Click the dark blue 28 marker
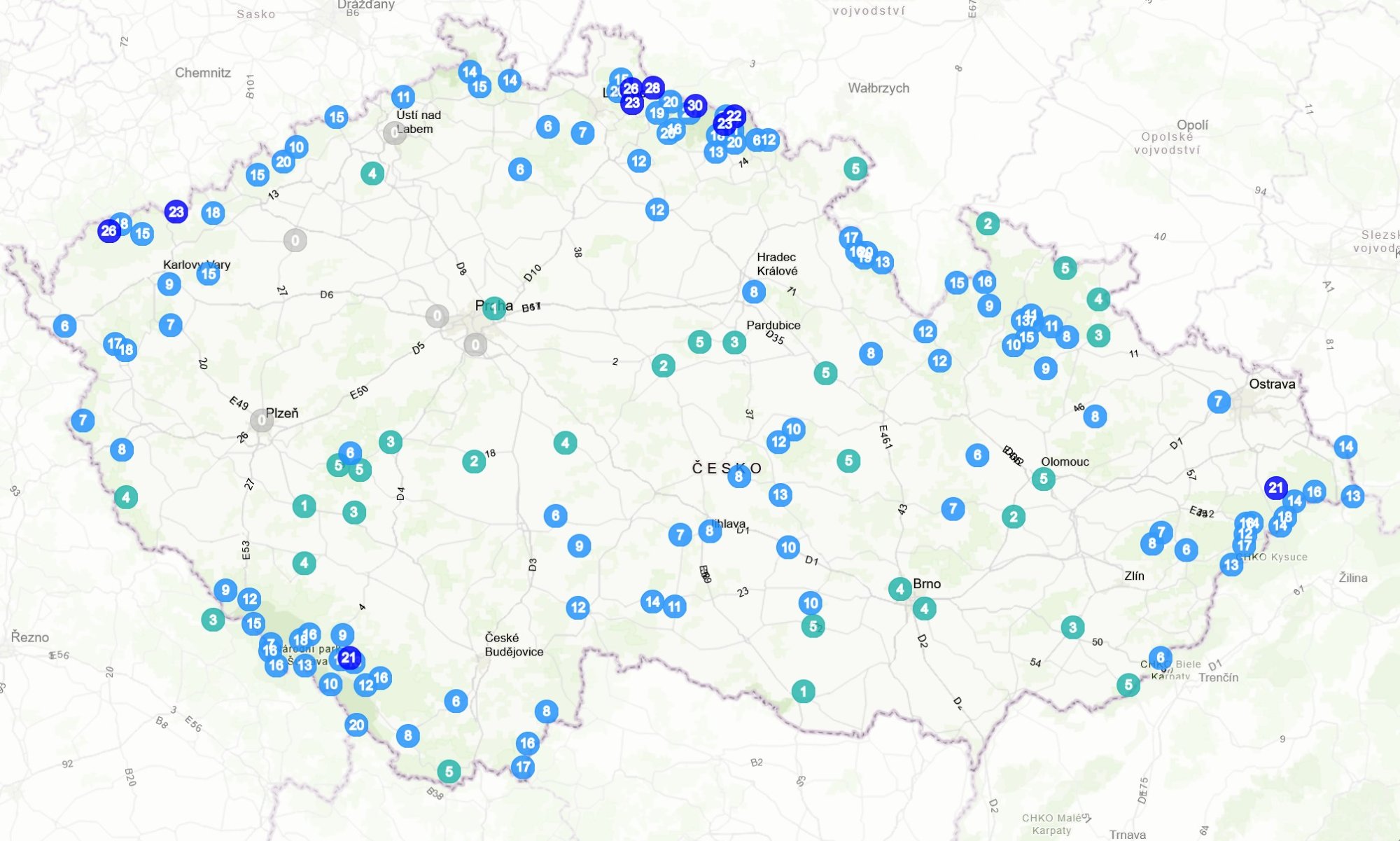The width and height of the screenshot is (1400, 841). 652,88
